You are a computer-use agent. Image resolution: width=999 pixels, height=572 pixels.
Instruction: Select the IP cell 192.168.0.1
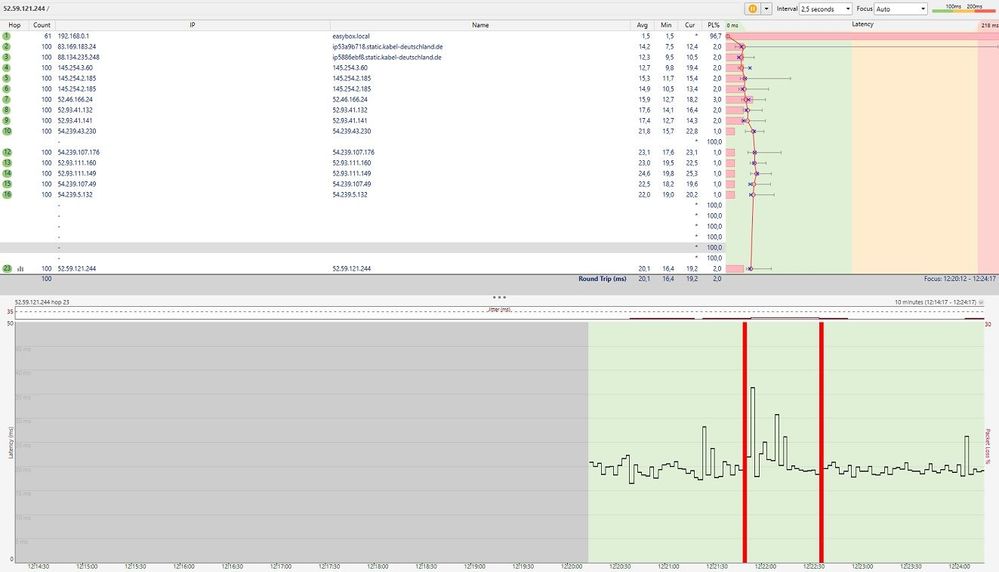coord(73,36)
